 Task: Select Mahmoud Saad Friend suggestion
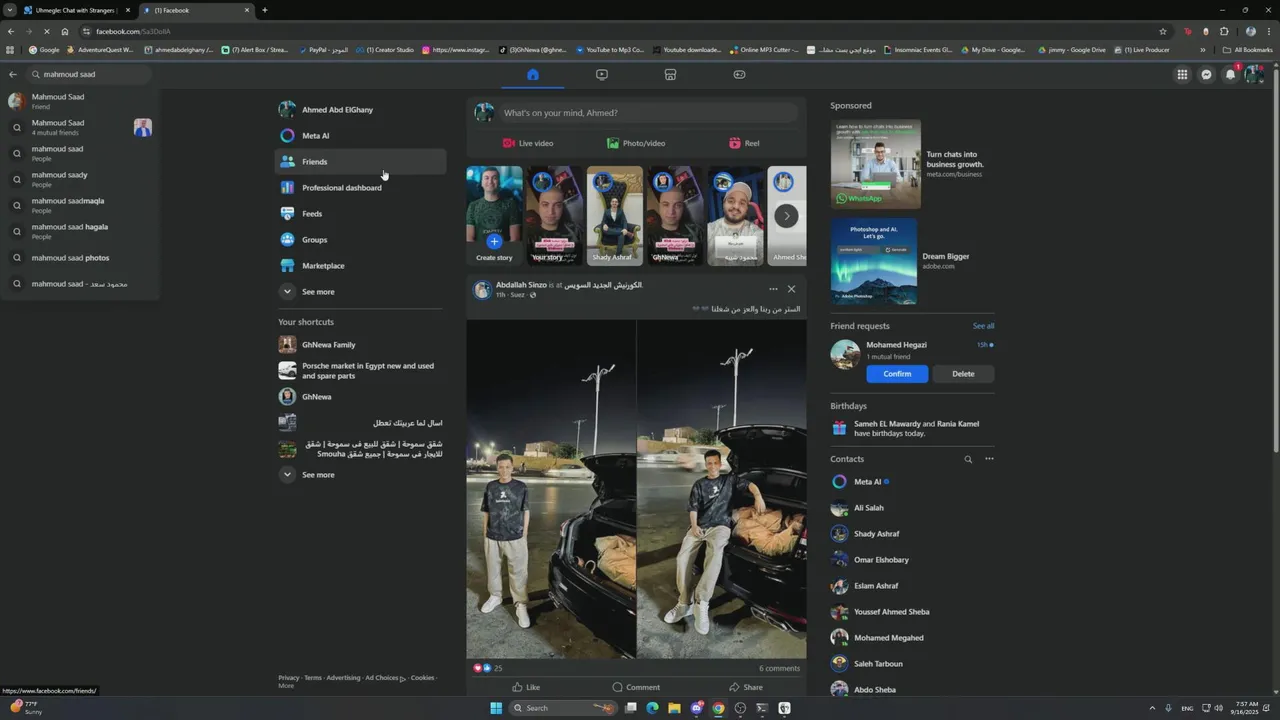(80, 101)
